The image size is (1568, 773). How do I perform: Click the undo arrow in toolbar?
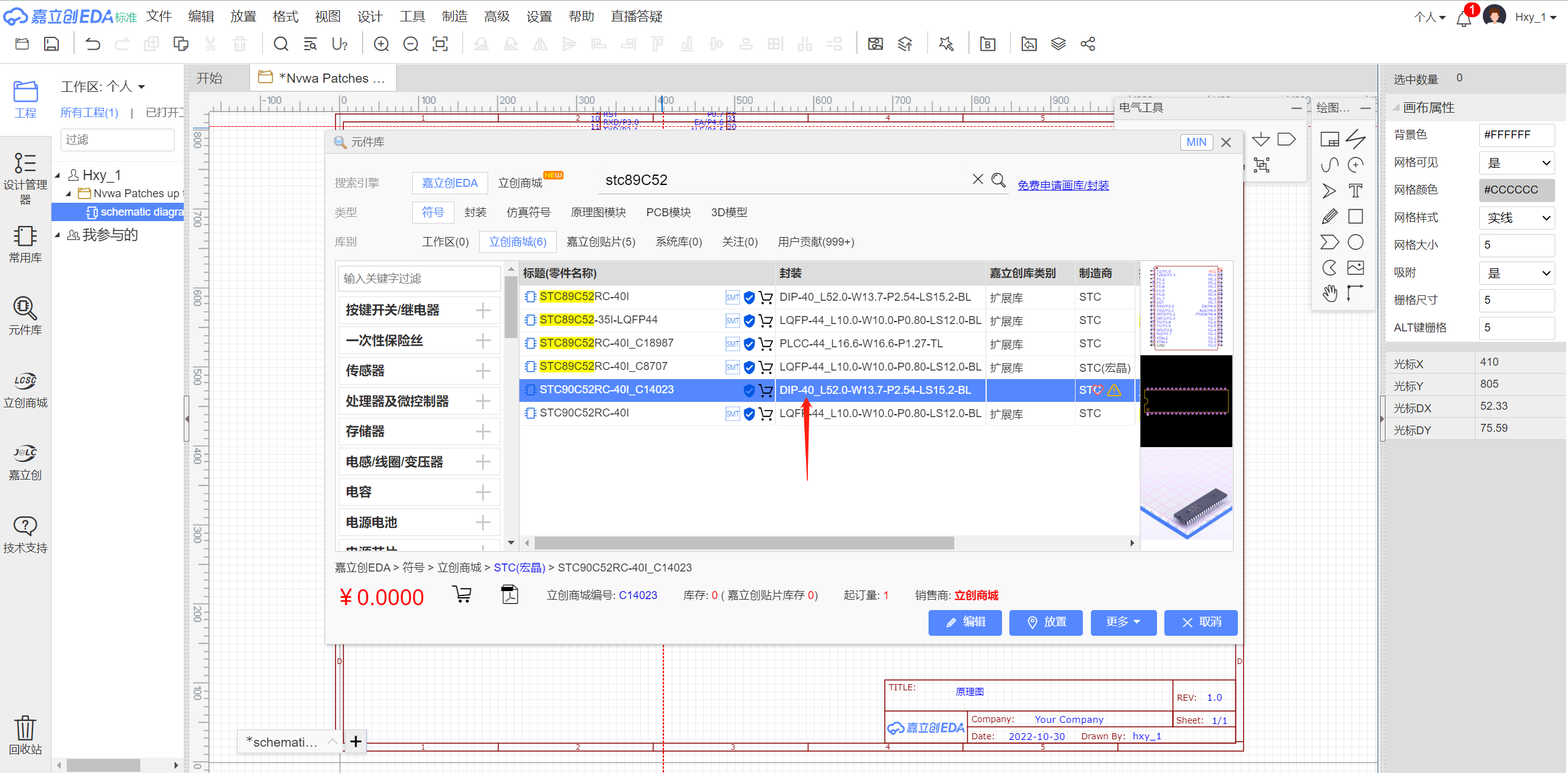point(92,44)
